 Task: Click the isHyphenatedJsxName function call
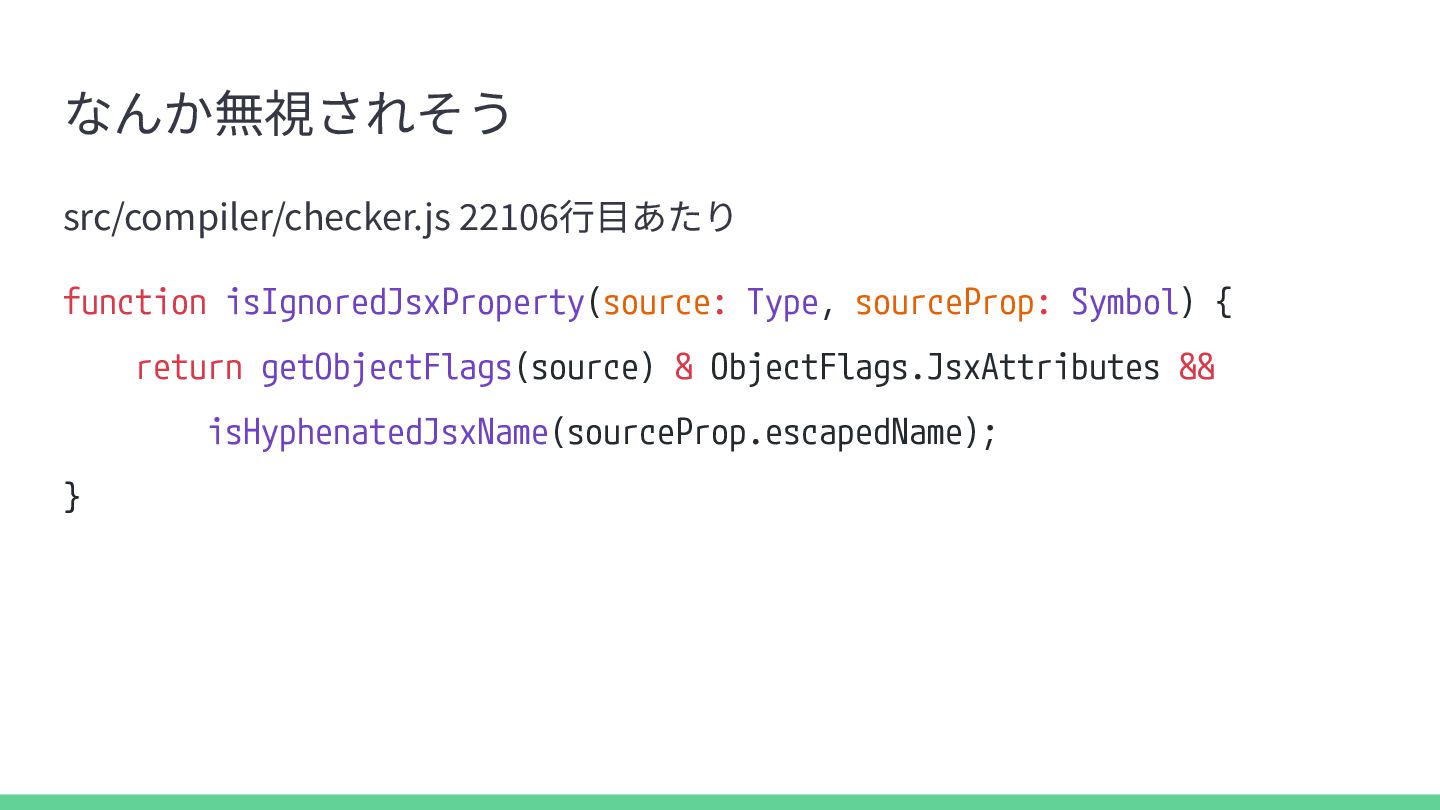click(378, 433)
